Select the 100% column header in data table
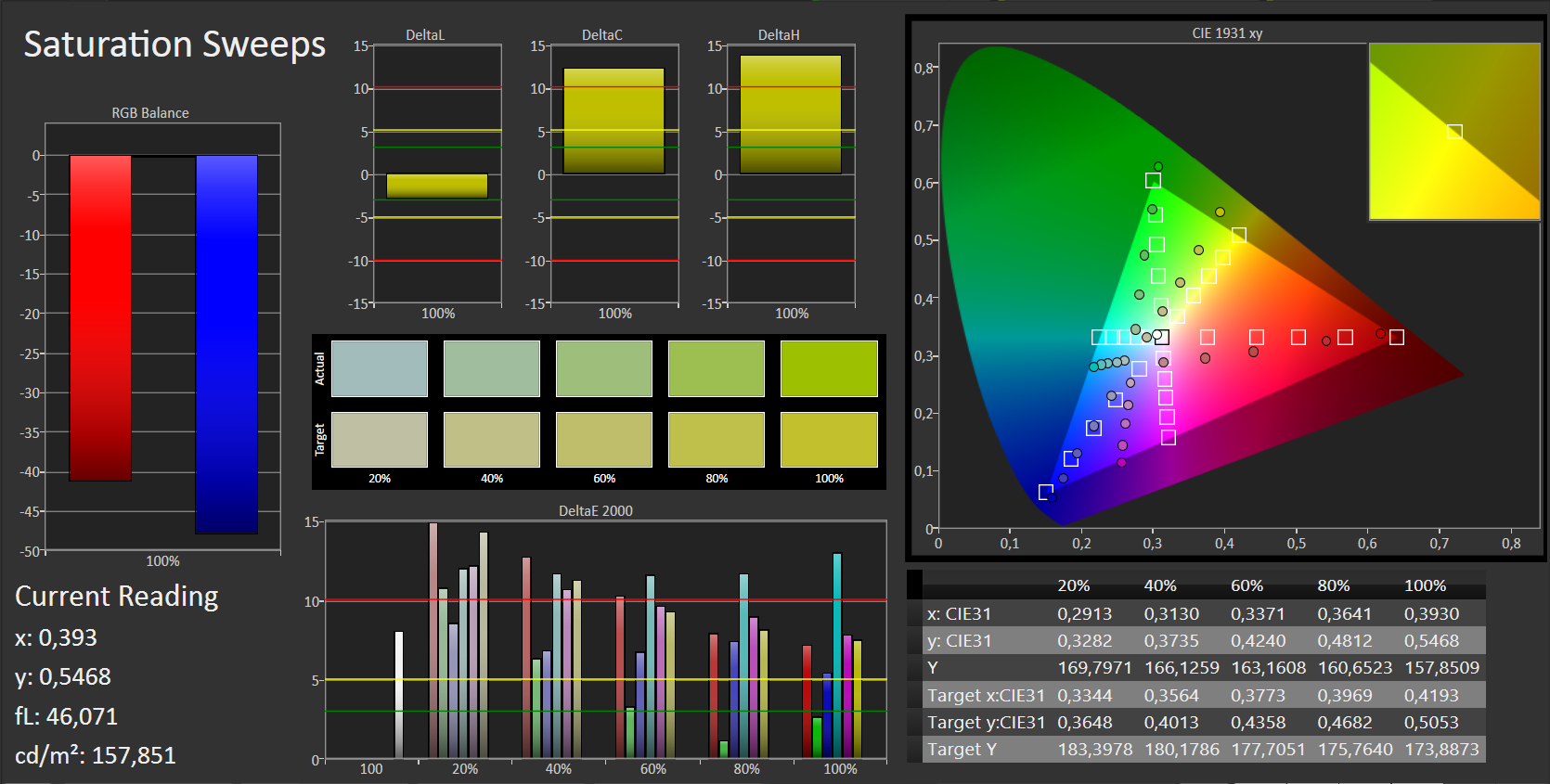The width and height of the screenshot is (1550, 784). [1425, 585]
